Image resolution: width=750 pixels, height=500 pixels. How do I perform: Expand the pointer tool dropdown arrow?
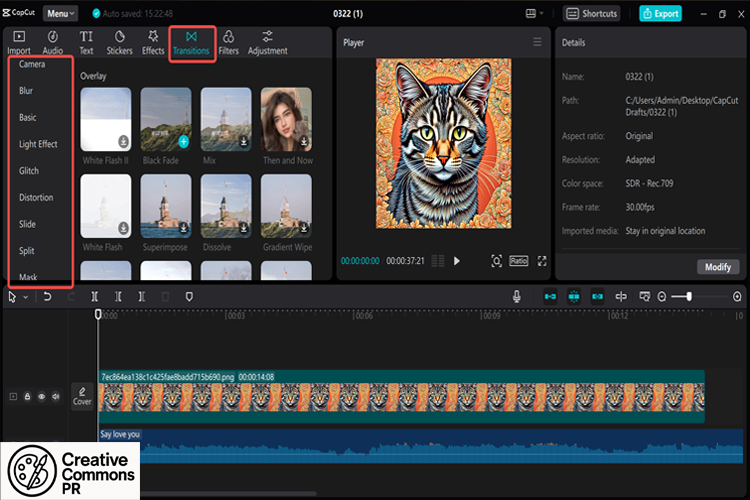[26, 297]
